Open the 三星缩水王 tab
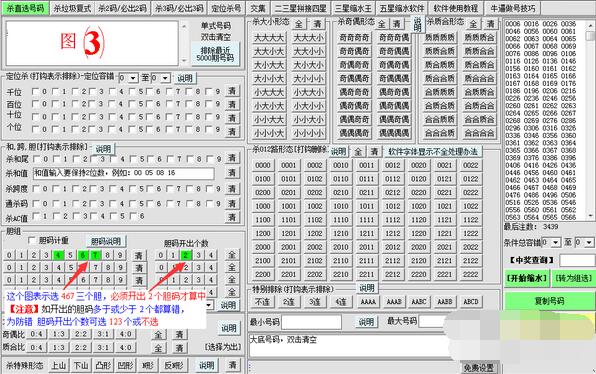This screenshot has width=596, height=374. pyautogui.click(x=353, y=8)
